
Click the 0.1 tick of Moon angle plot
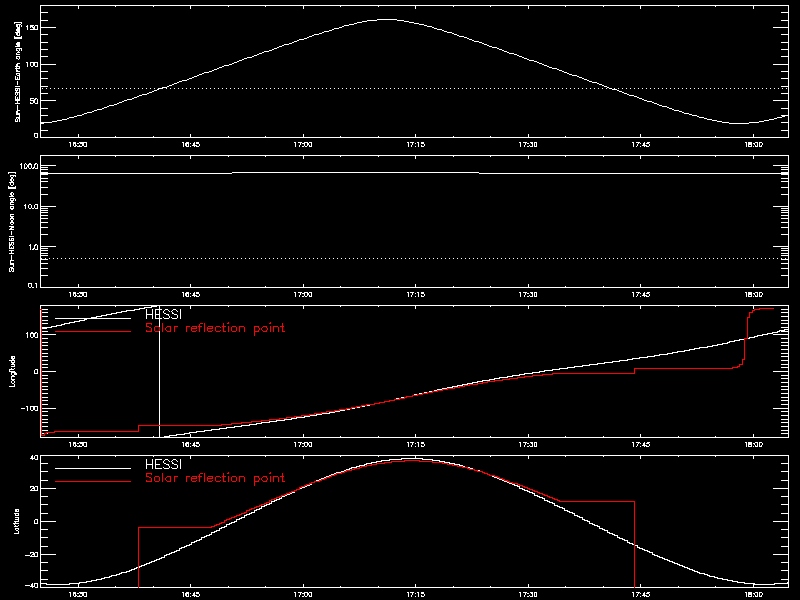33,285
